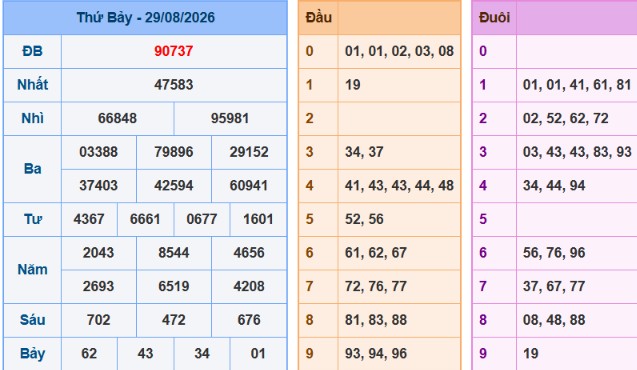Screen dimensions: 637x370
Task: Select Đuôi values 01, 01, 41, 61, 81
Action: (x=577, y=85)
